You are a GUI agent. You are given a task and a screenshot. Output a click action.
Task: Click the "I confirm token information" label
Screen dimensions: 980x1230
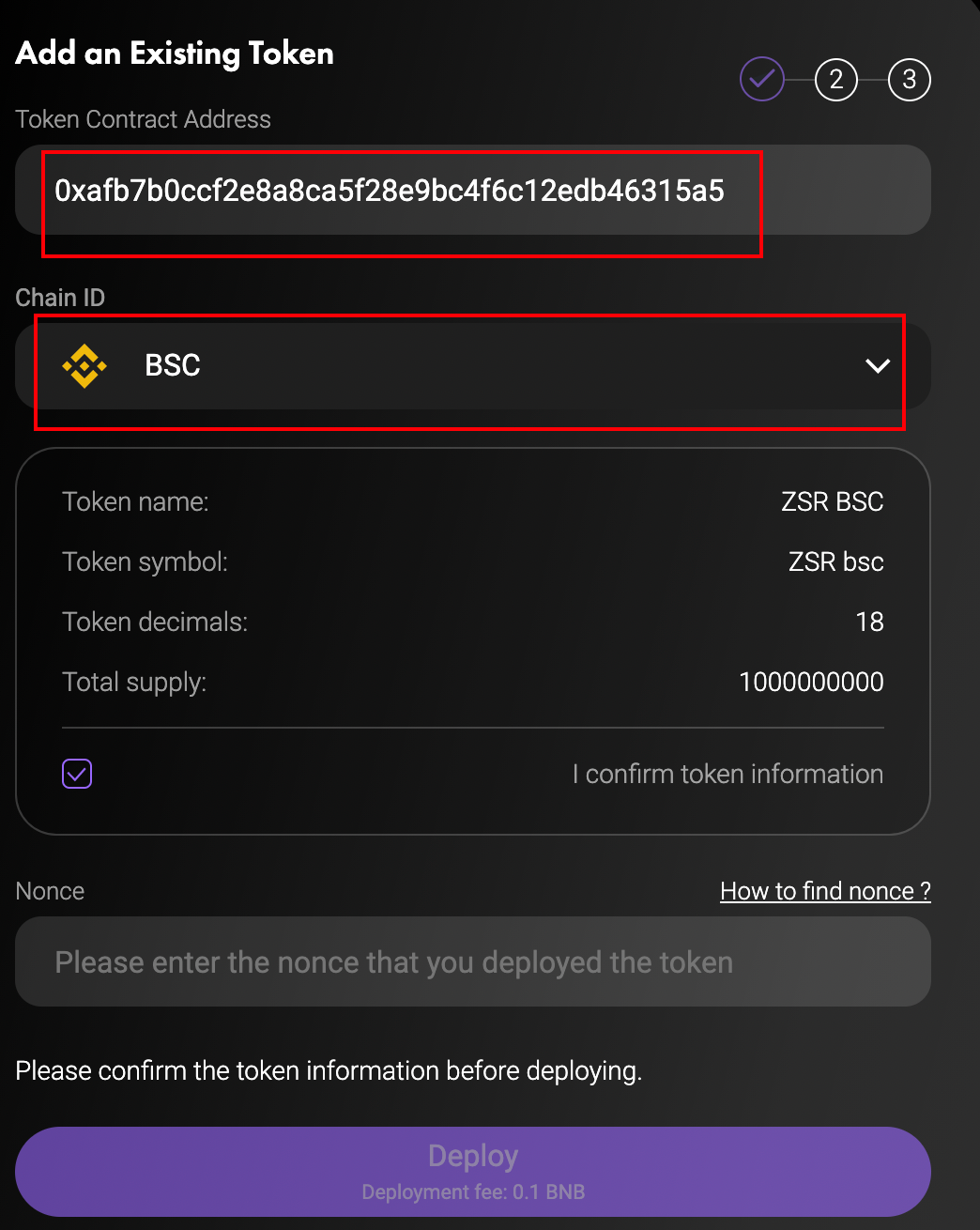(727, 774)
